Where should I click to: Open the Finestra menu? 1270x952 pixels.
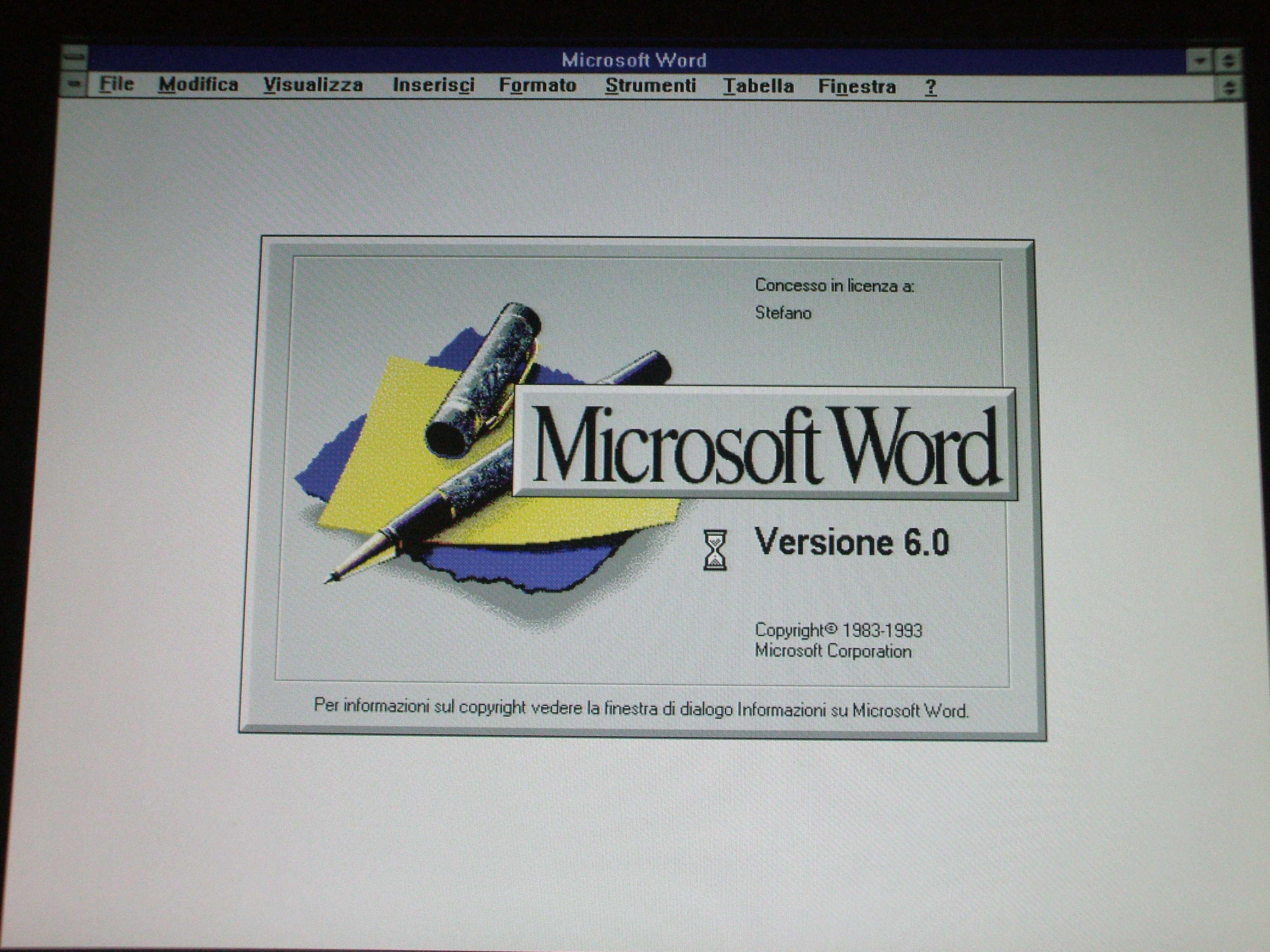pyautogui.click(x=857, y=87)
